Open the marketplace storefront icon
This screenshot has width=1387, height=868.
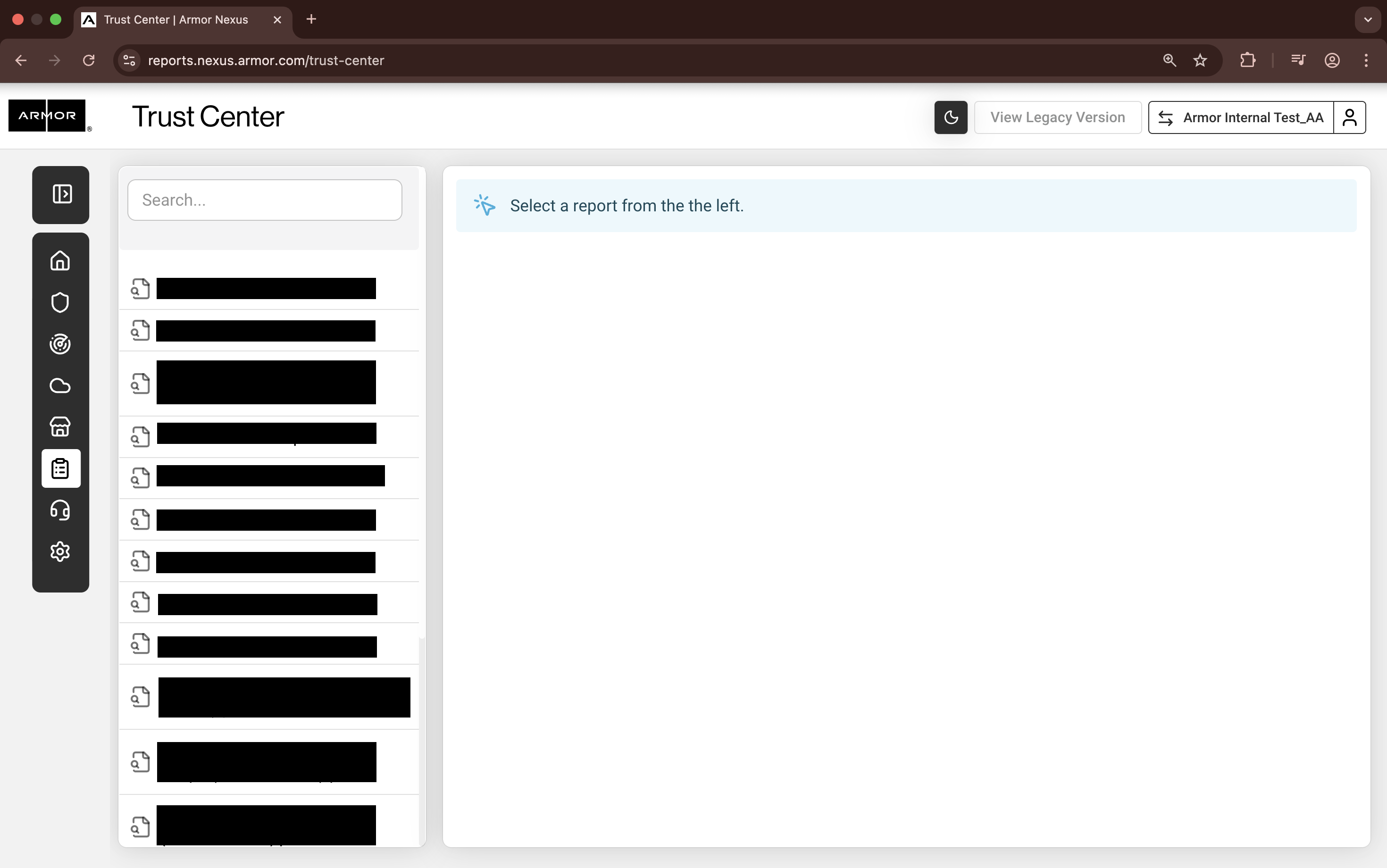coord(60,426)
